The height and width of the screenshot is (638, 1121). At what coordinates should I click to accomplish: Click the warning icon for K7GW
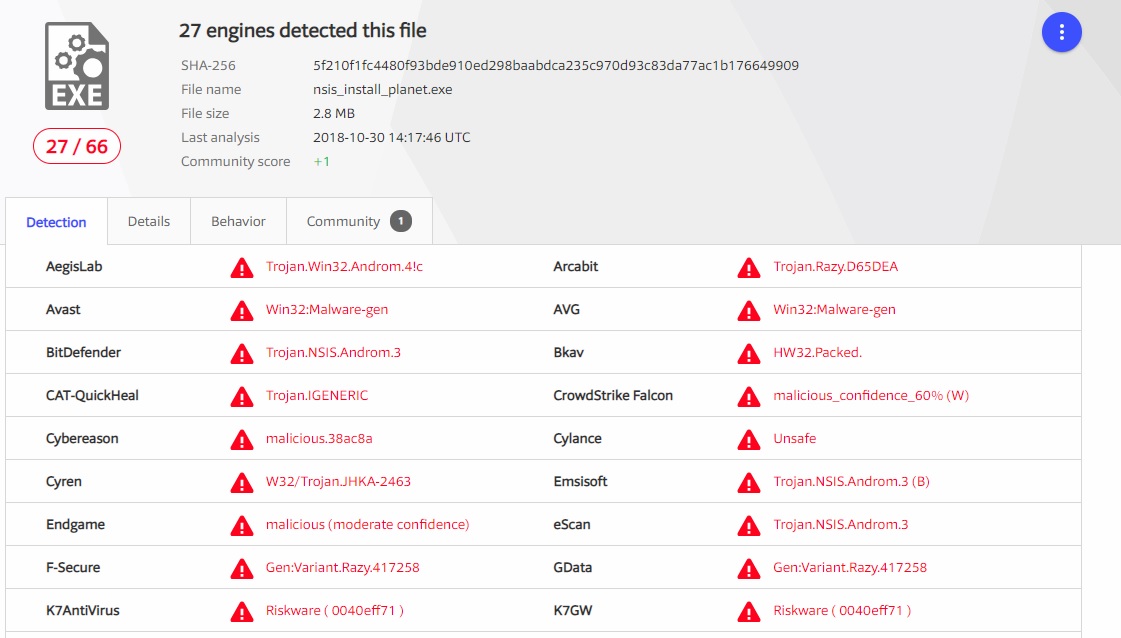(749, 612)
